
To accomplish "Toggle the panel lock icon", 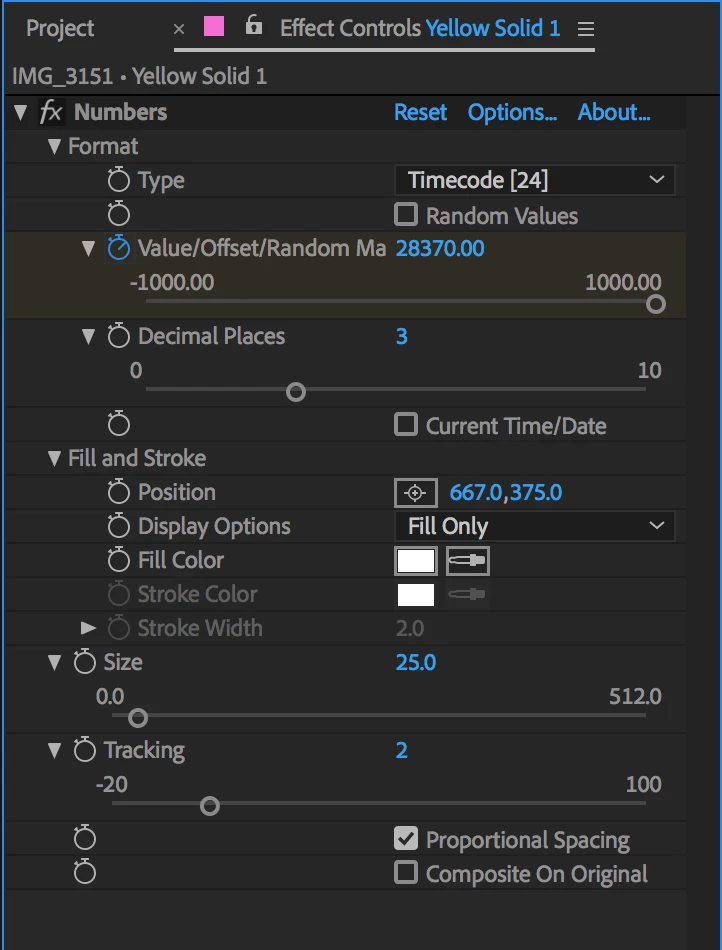I will [254, 26].
